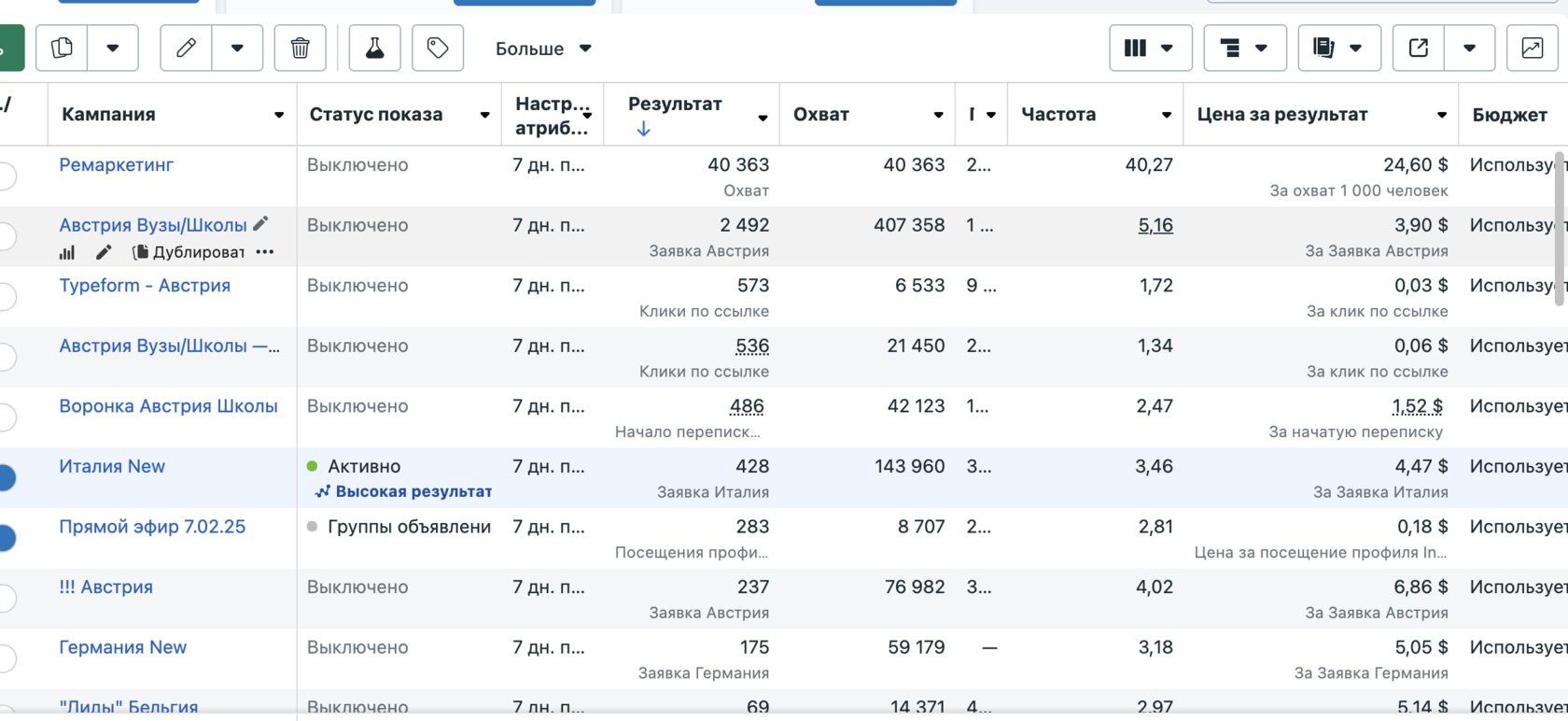Open dropdown arrow next to duplicate
The image size is (1568, 721).
coord(113,48)
